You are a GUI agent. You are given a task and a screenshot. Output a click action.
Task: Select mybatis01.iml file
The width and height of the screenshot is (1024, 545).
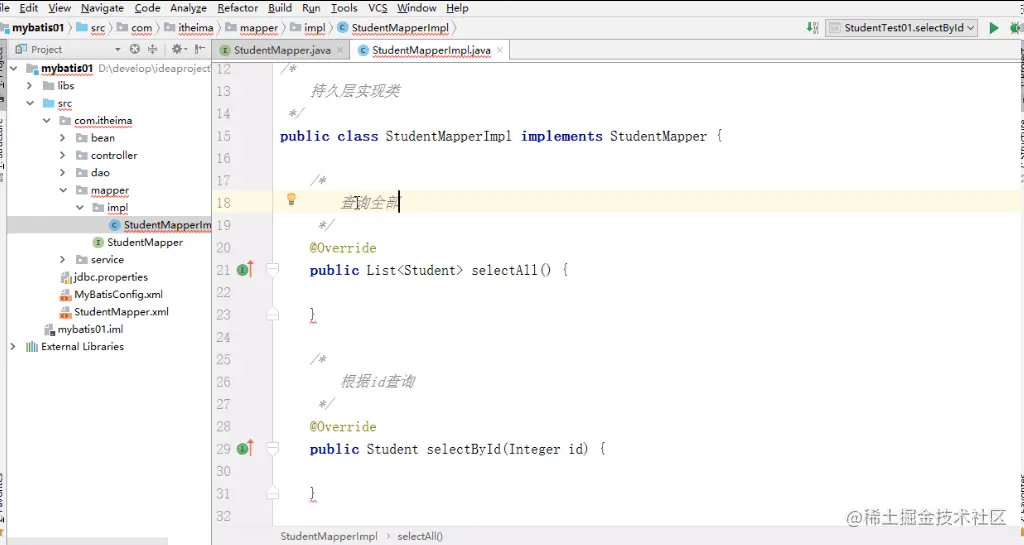point(84,329)
